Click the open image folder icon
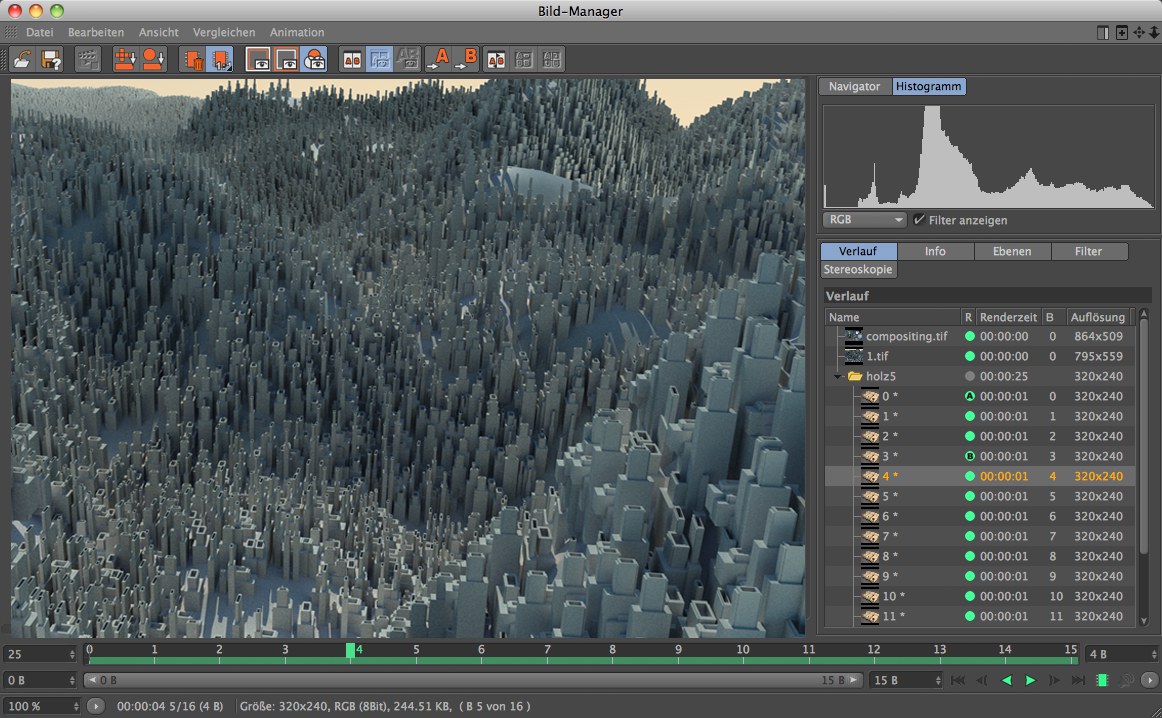 [21, 59]
